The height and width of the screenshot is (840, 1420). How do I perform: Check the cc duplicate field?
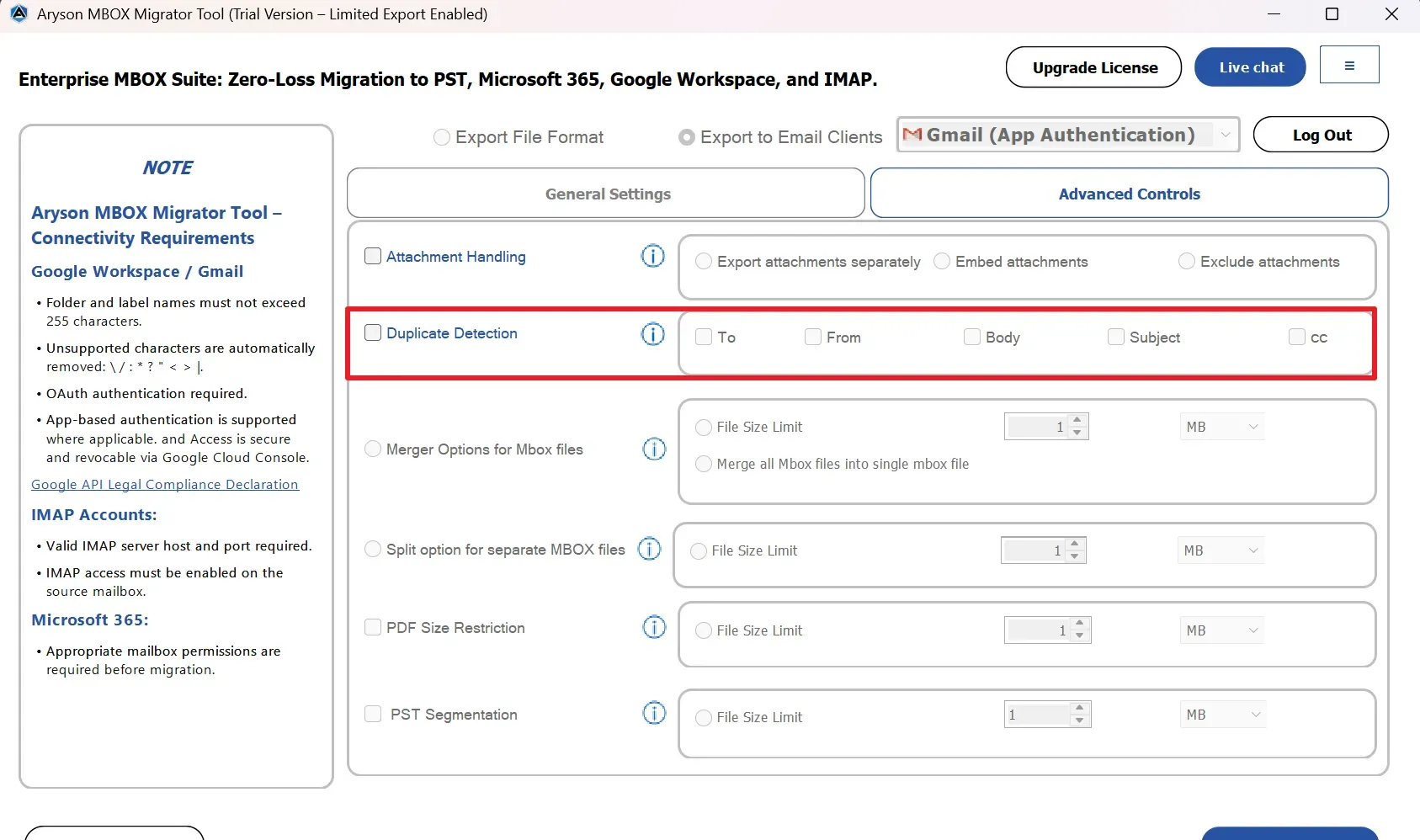coord(1297,337)
